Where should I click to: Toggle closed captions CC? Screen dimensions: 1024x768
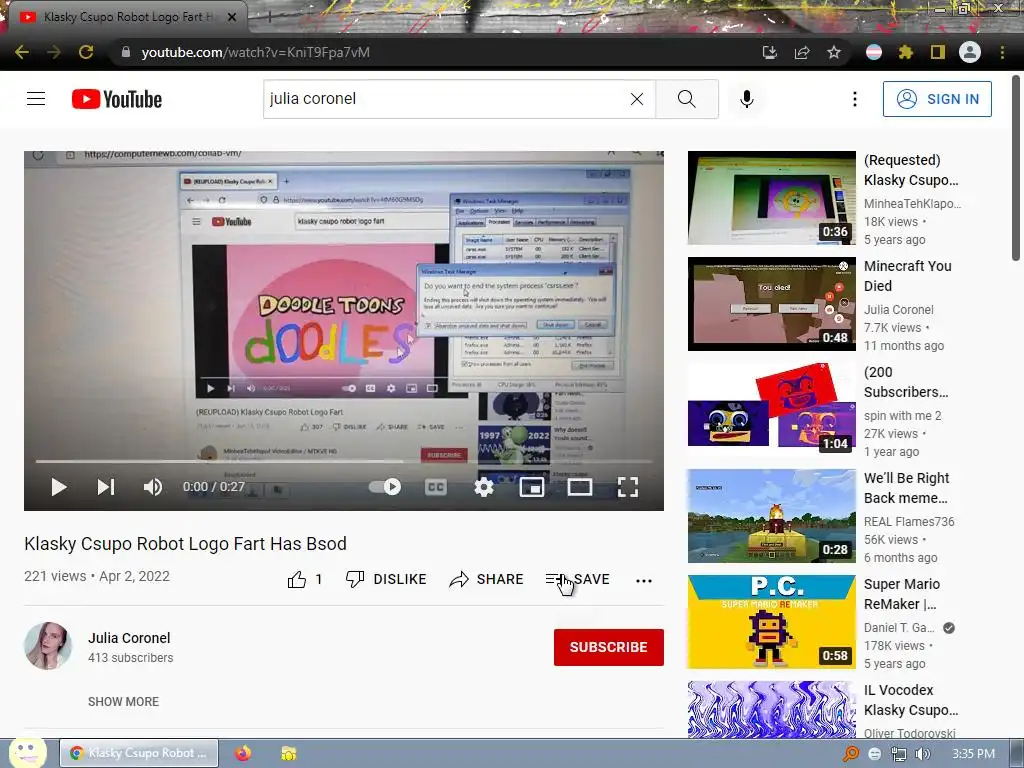pyautogui.click(x=436, y=487)
